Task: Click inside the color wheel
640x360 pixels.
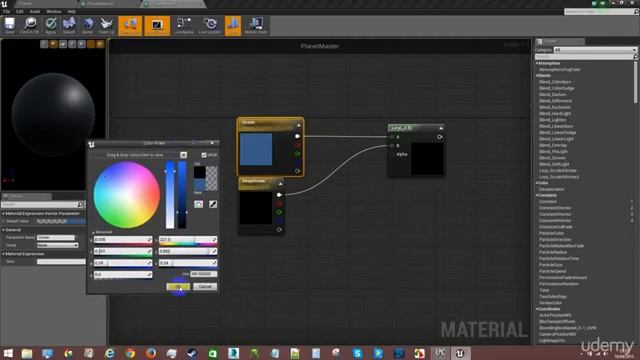Action: pos(127,195)
